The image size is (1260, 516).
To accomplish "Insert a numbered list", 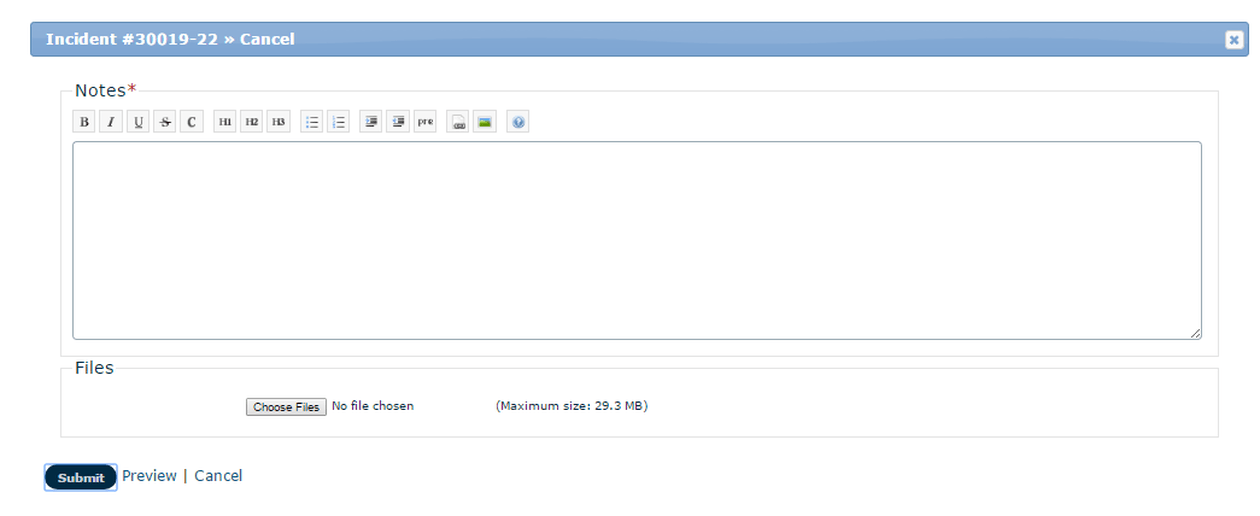I will click(x=339, y=122).
